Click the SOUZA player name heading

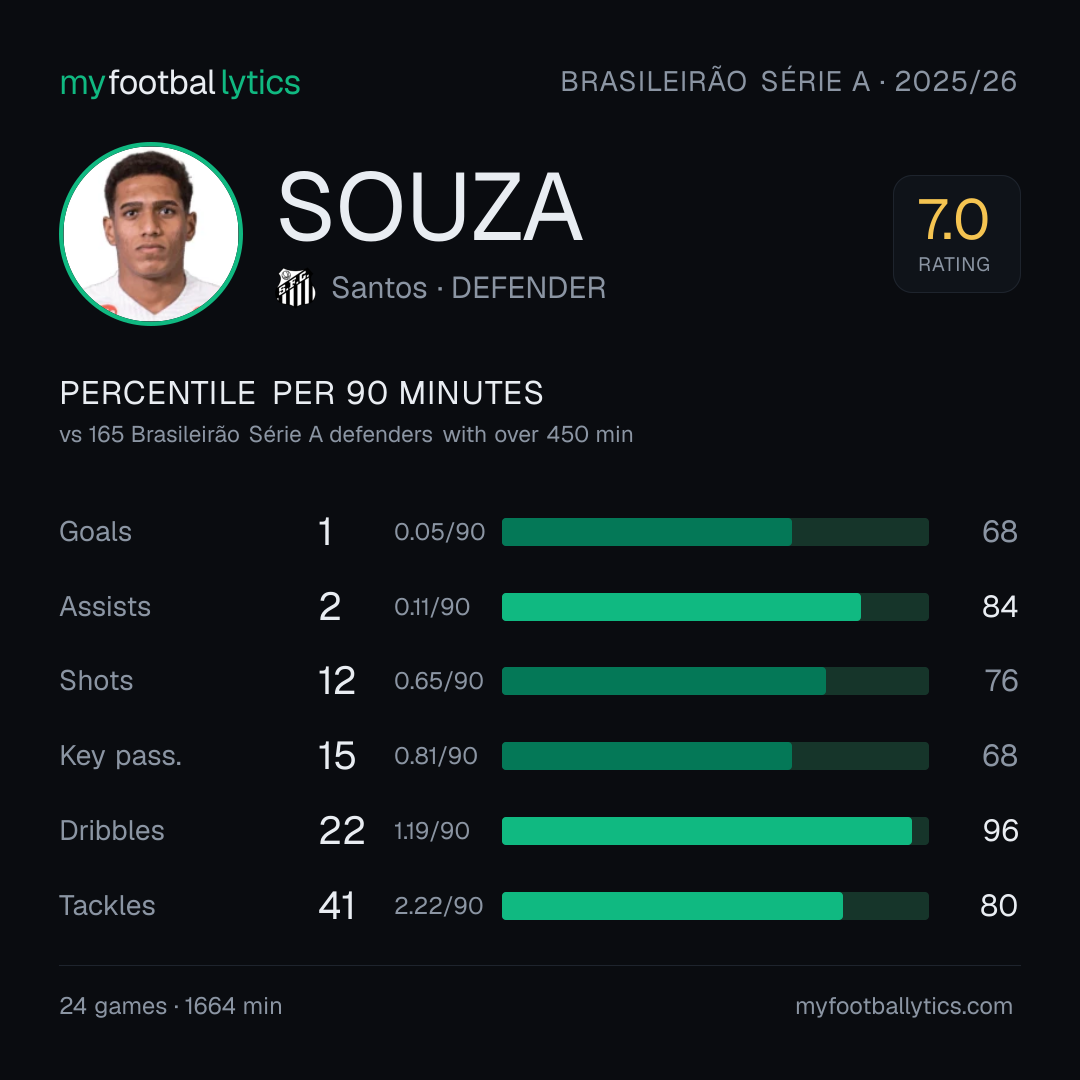coord(430,207)
